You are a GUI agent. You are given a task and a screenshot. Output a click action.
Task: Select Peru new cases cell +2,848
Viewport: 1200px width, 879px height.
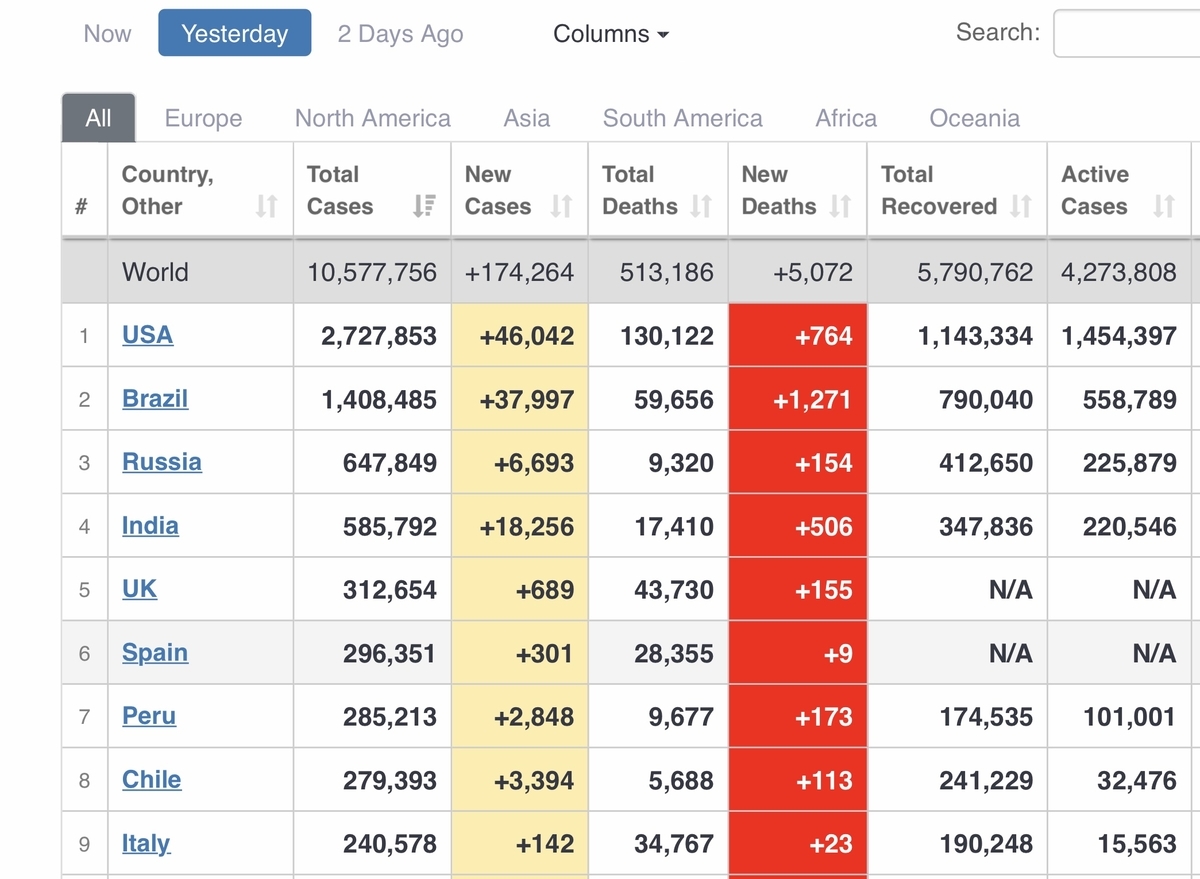point(520,716)
